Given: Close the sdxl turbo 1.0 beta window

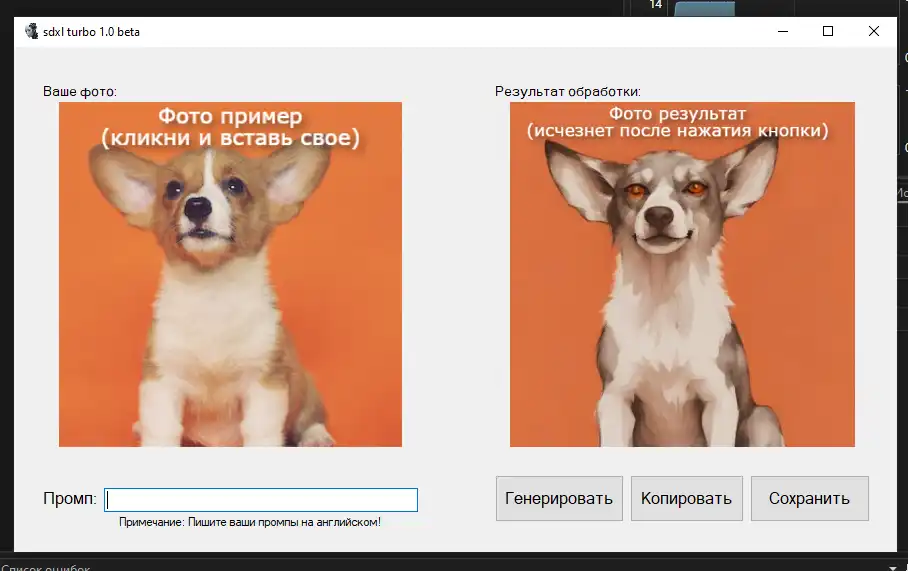Looking at the screenshot, I should (874, 31).
